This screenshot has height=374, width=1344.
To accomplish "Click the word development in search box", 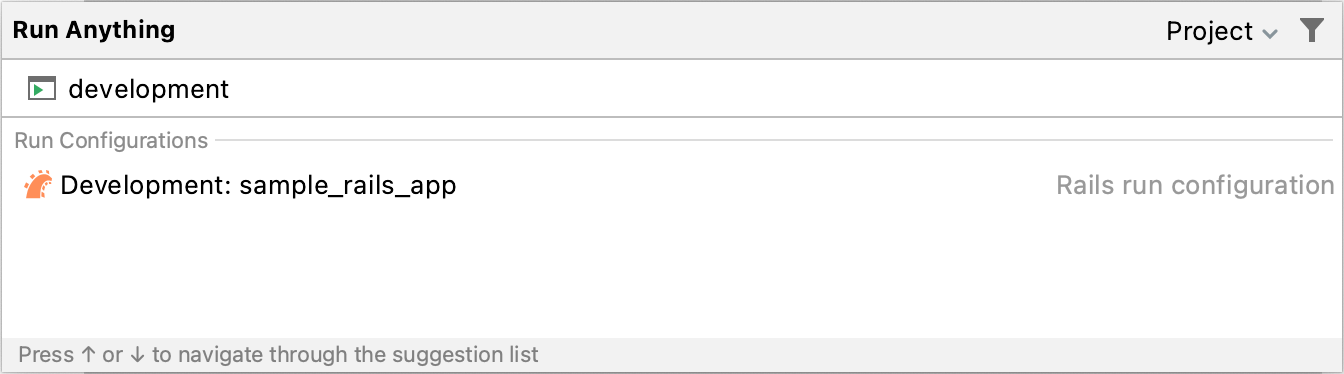I will pyautogui.click(x=148, y=89).
